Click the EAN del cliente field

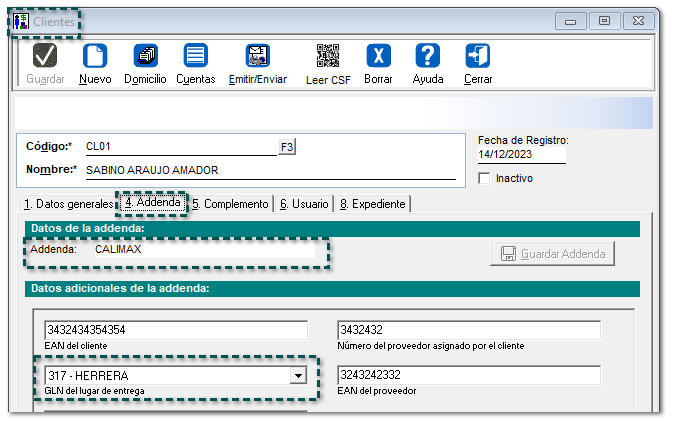tap(175, 331)
